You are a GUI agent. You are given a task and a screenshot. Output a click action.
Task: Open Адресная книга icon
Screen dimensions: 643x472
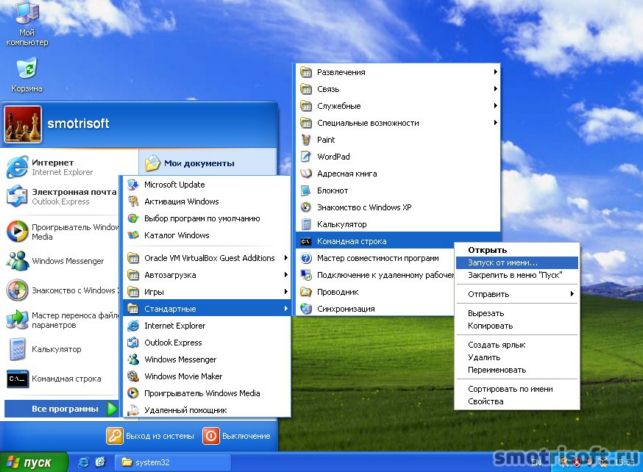[x=306, y=173]
